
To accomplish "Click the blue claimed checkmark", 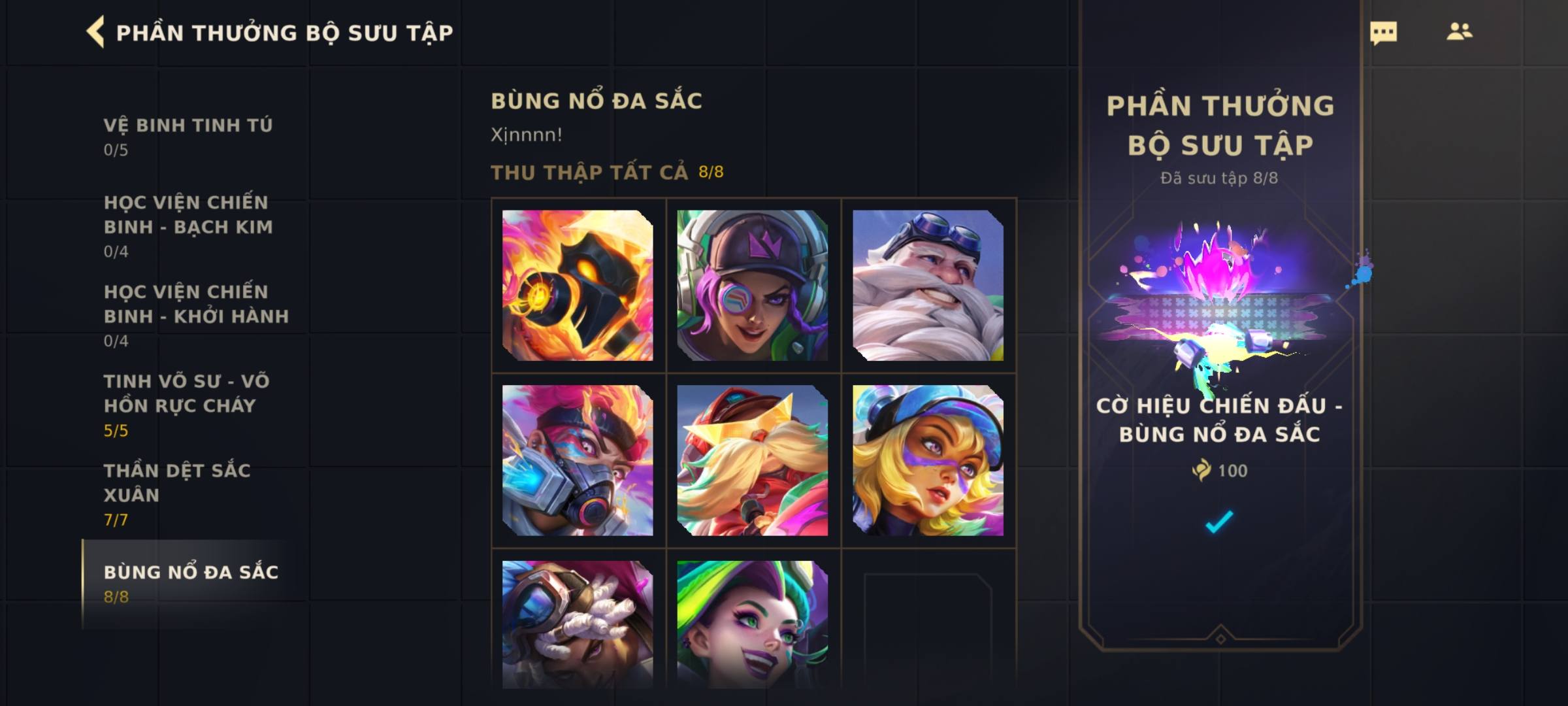I will click(x=1219, y=521).
